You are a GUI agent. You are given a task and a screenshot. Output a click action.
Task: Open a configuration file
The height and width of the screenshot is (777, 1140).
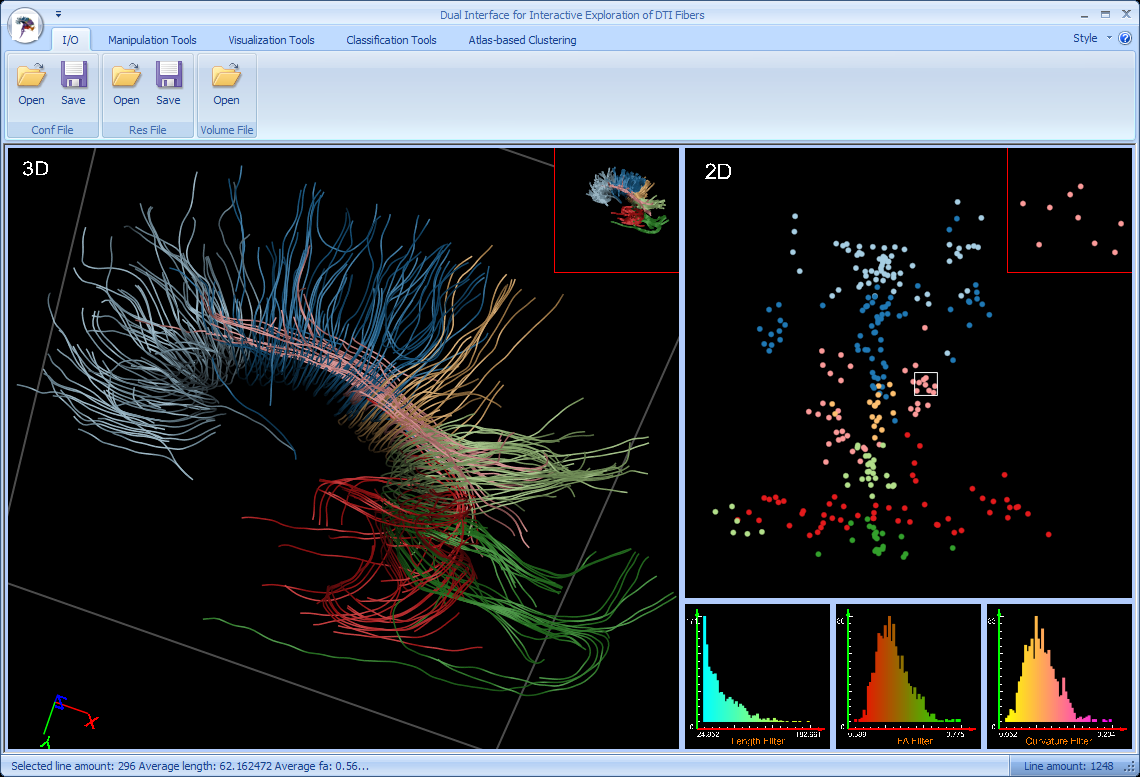click(x=31, y=84)
